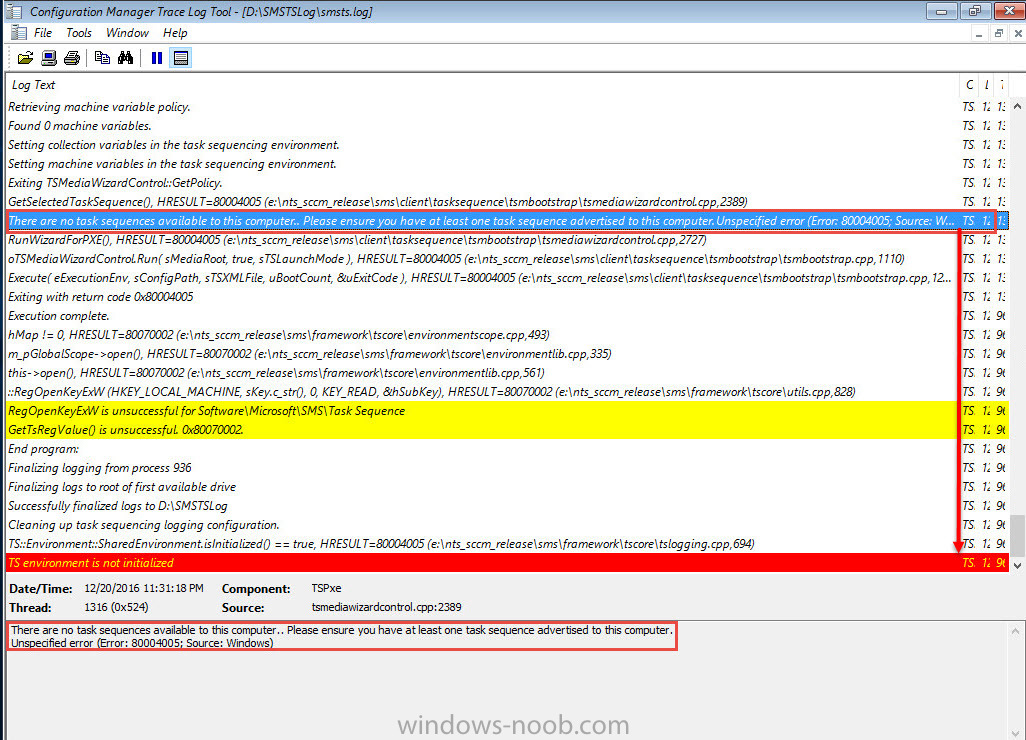Click the Find binoculars icon
The height and width of the screenshot is (740, 1026).
click(x=125, y=58)
